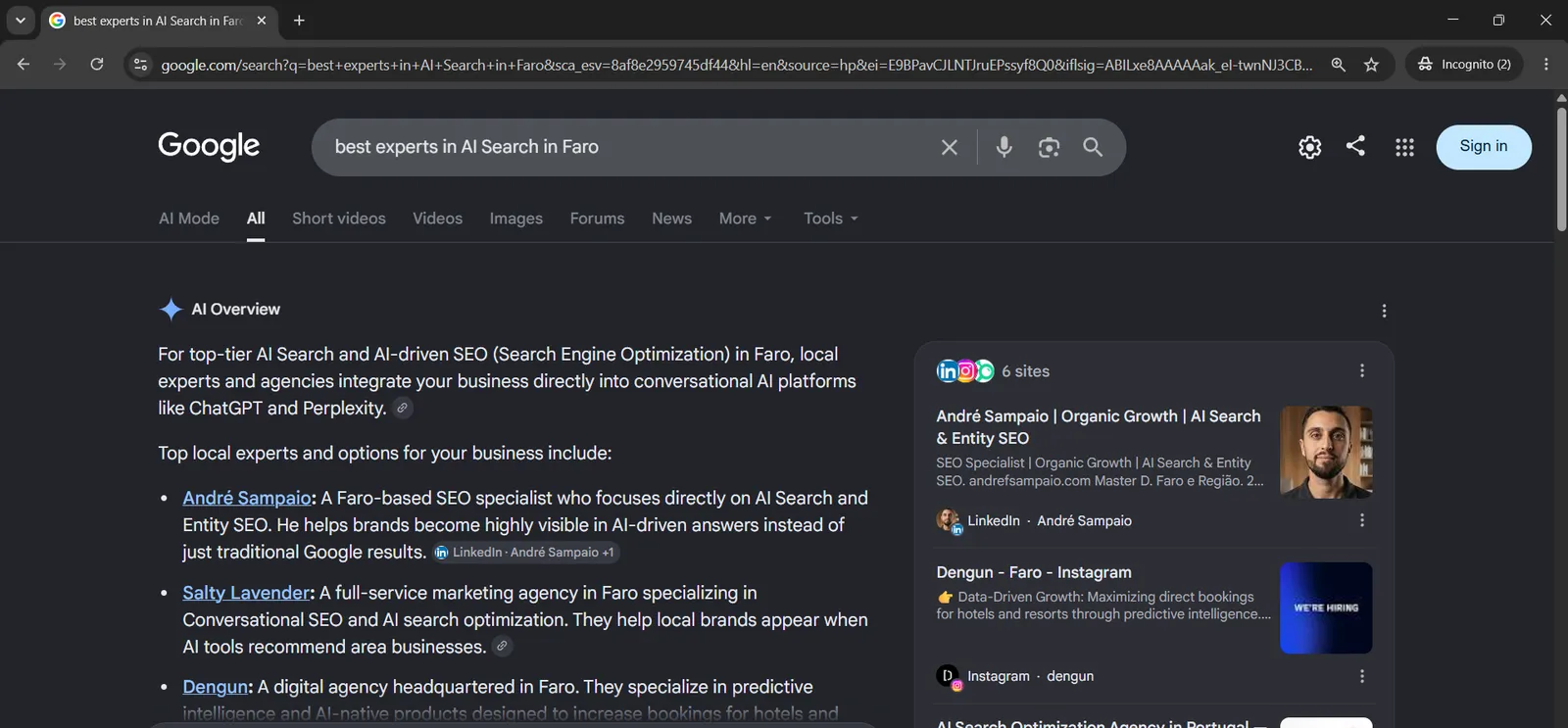Switch to Forums tab
The image size is (1568, 728).
597,218
